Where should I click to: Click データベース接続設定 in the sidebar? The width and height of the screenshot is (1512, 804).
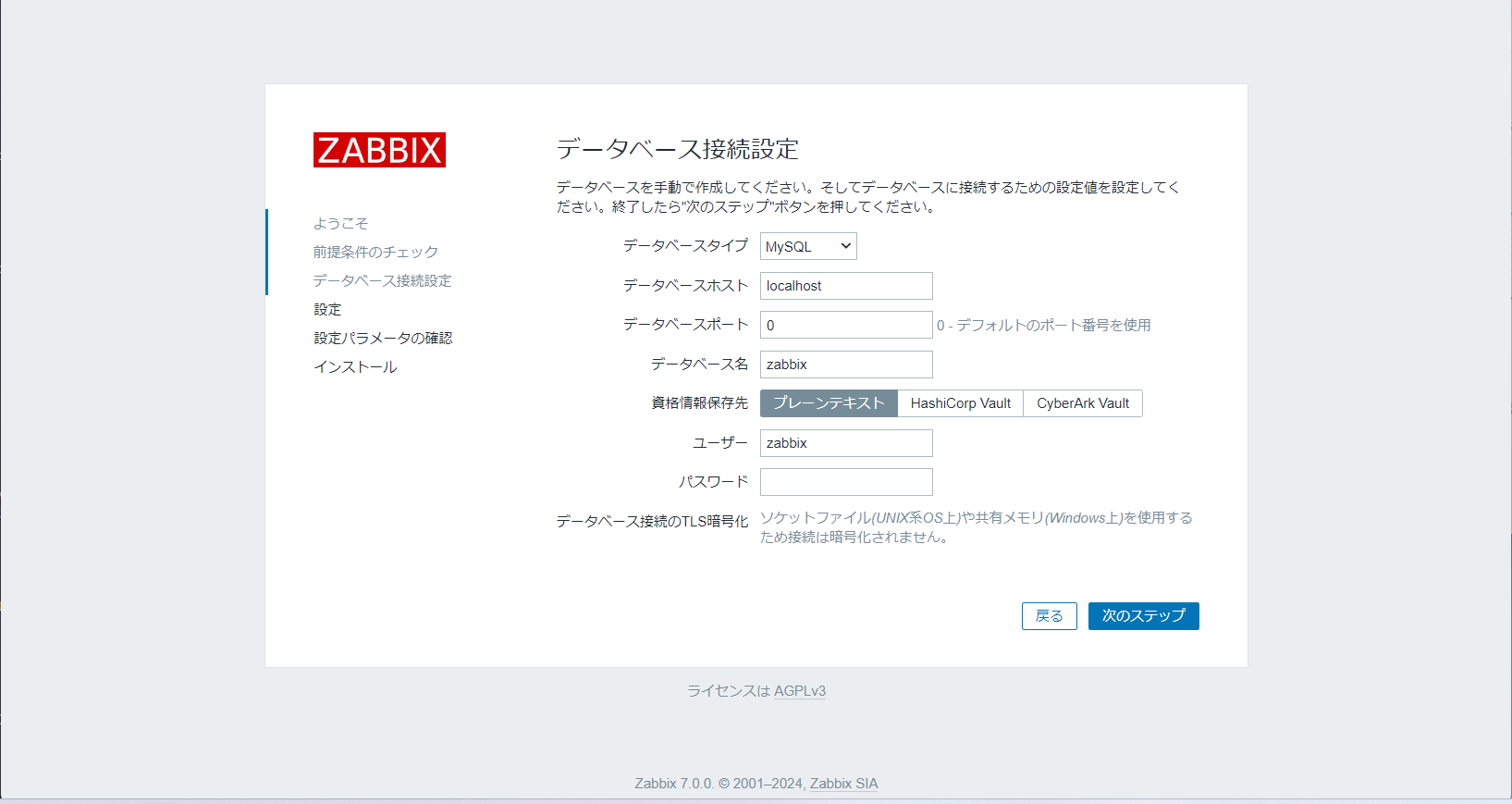pos(382,280)
